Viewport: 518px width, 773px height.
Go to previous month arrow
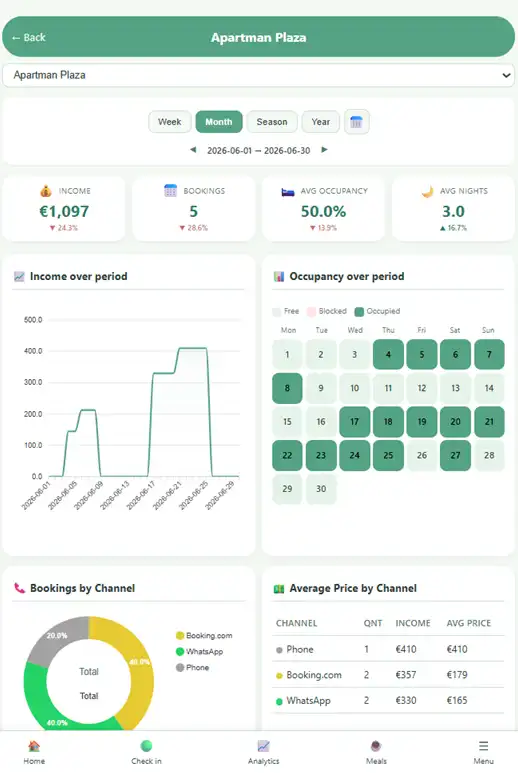tap(193, 150)
